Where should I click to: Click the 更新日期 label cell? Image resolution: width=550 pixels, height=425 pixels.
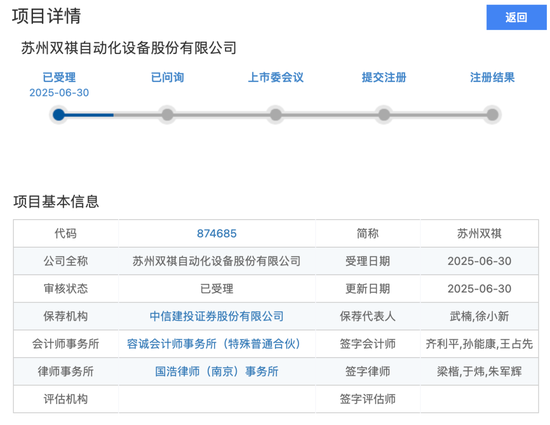tap(368, 289)
